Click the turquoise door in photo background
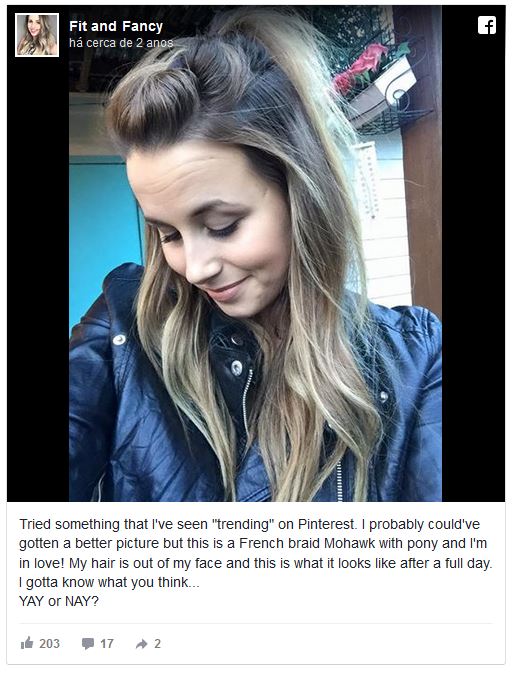This screenshot has width=514, height=674. tap(105, 232)
